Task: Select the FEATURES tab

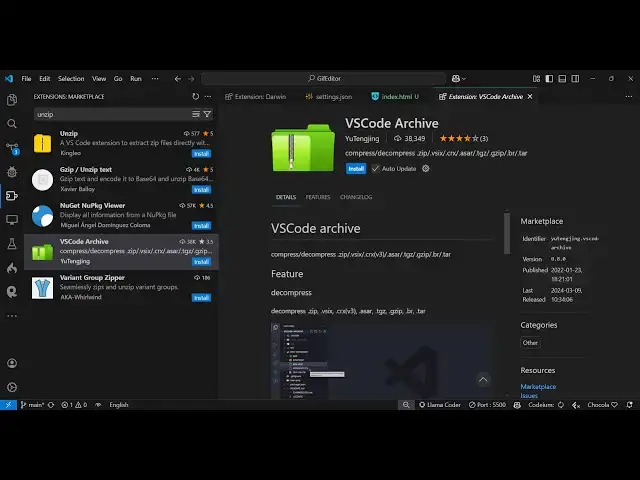Action: (x=318, y=197)
